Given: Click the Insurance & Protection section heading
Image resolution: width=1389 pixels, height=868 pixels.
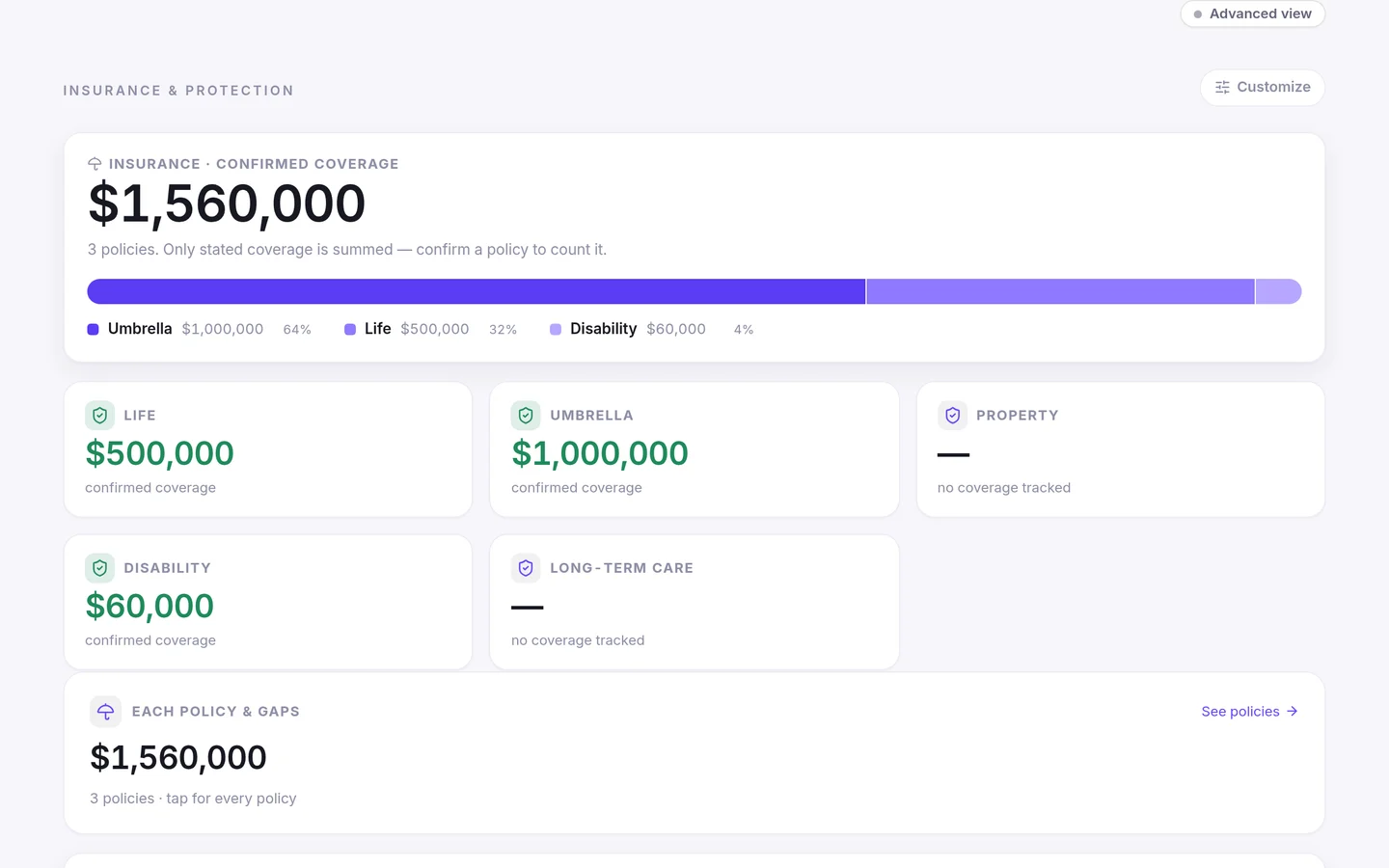Looking at the screenshot, I should 178,91.
